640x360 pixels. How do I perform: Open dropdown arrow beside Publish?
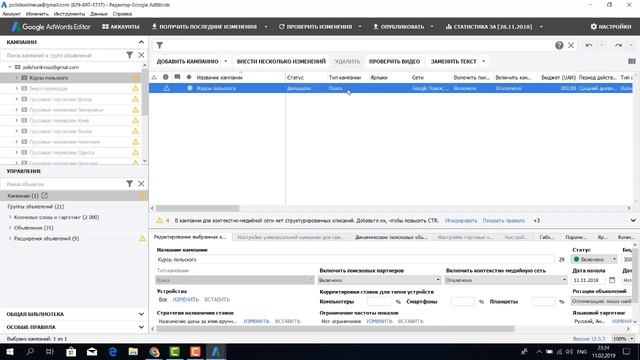[432, 27]
